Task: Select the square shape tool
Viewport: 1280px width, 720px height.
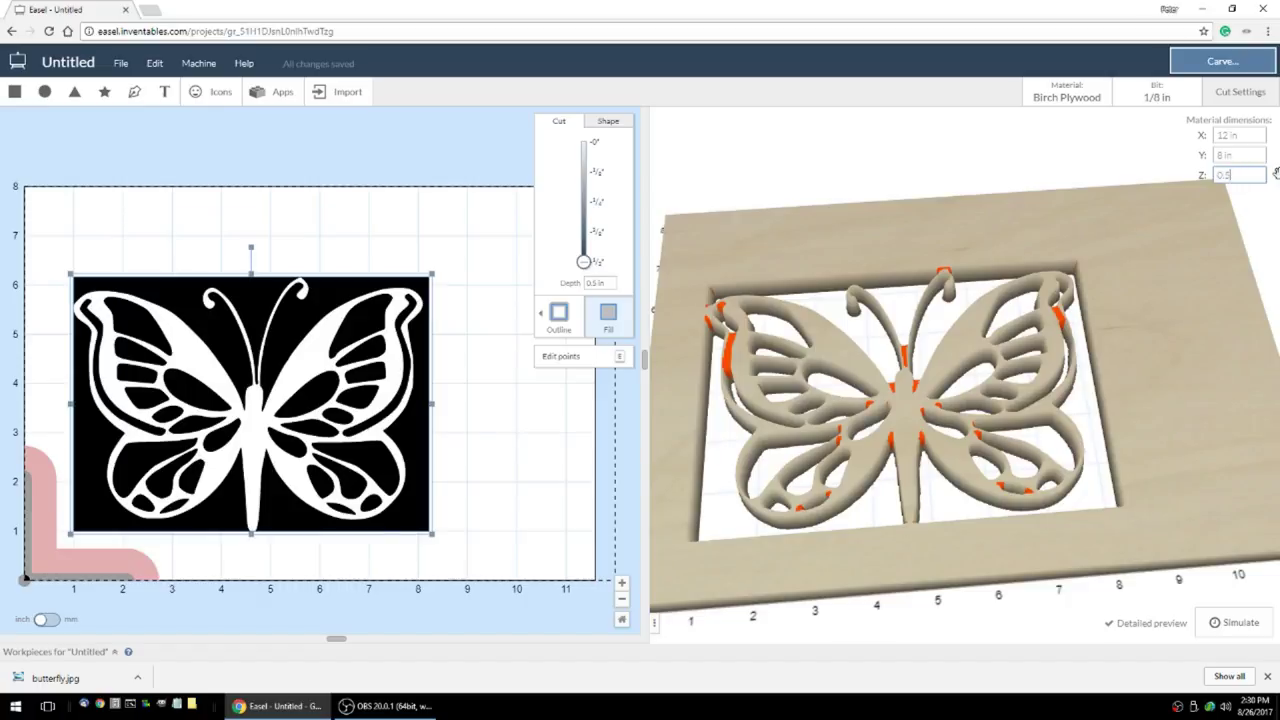Action: coord(15,92)
